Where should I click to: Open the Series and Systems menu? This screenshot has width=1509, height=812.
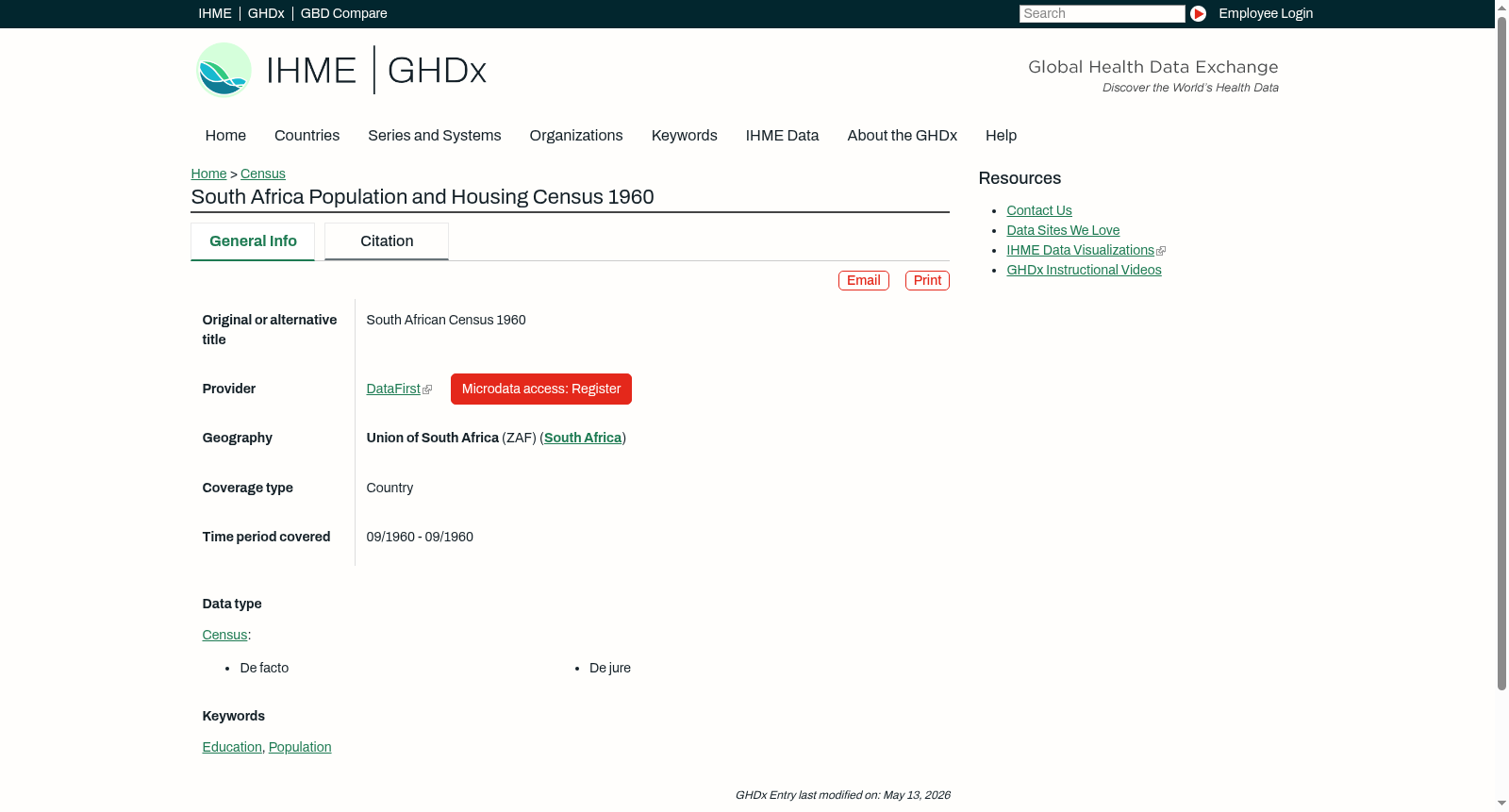(435, 136)
